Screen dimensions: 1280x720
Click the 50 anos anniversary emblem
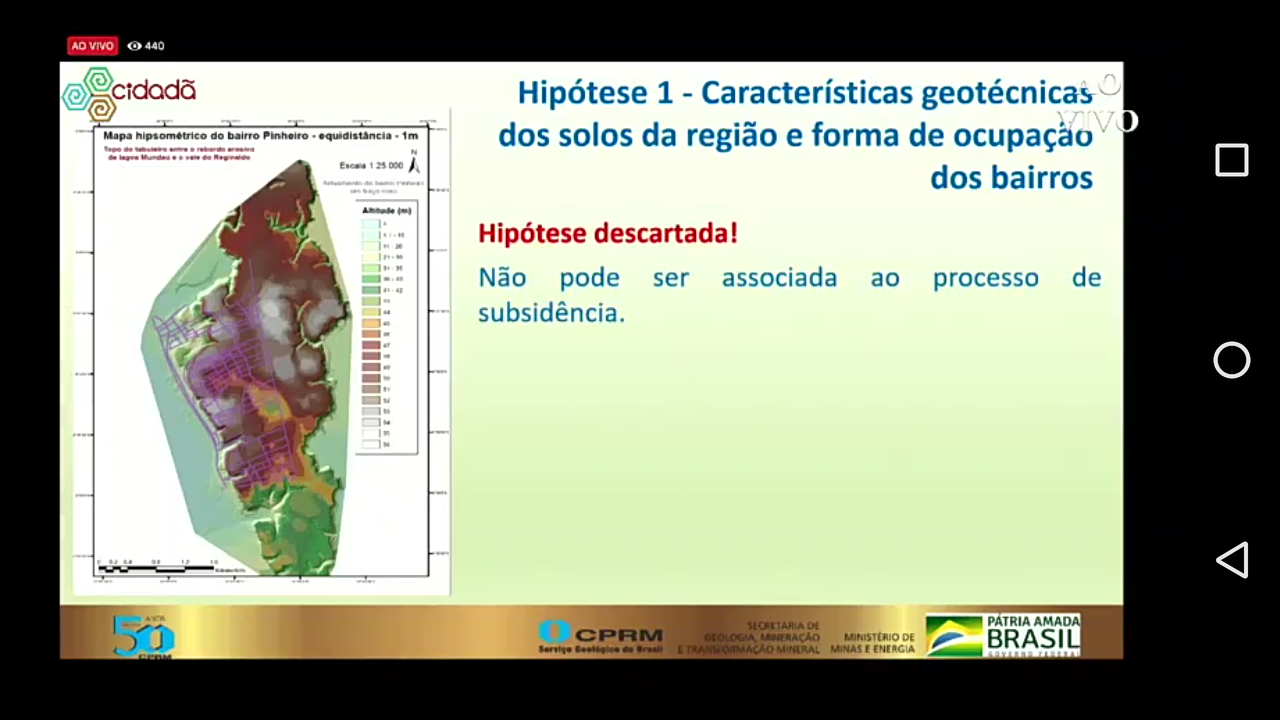[x=144, y=637]
